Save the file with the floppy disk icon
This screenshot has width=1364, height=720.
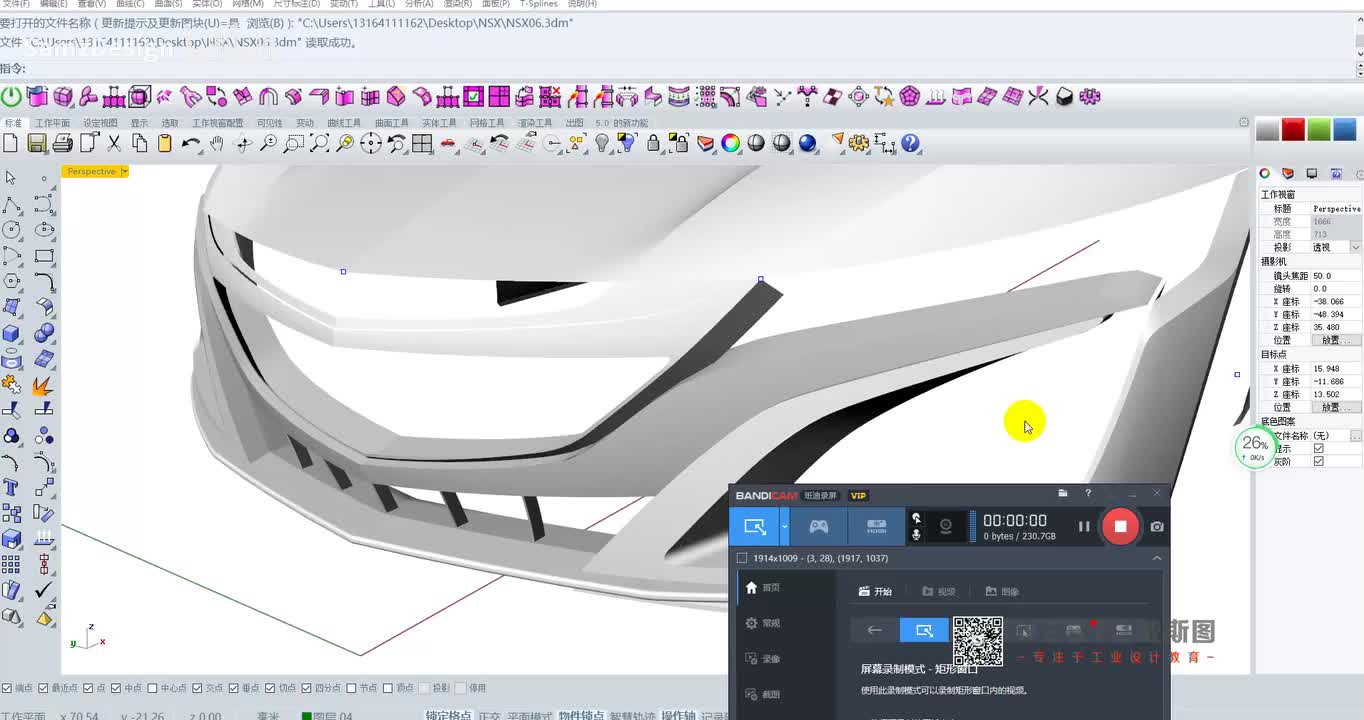click(37, 144)
